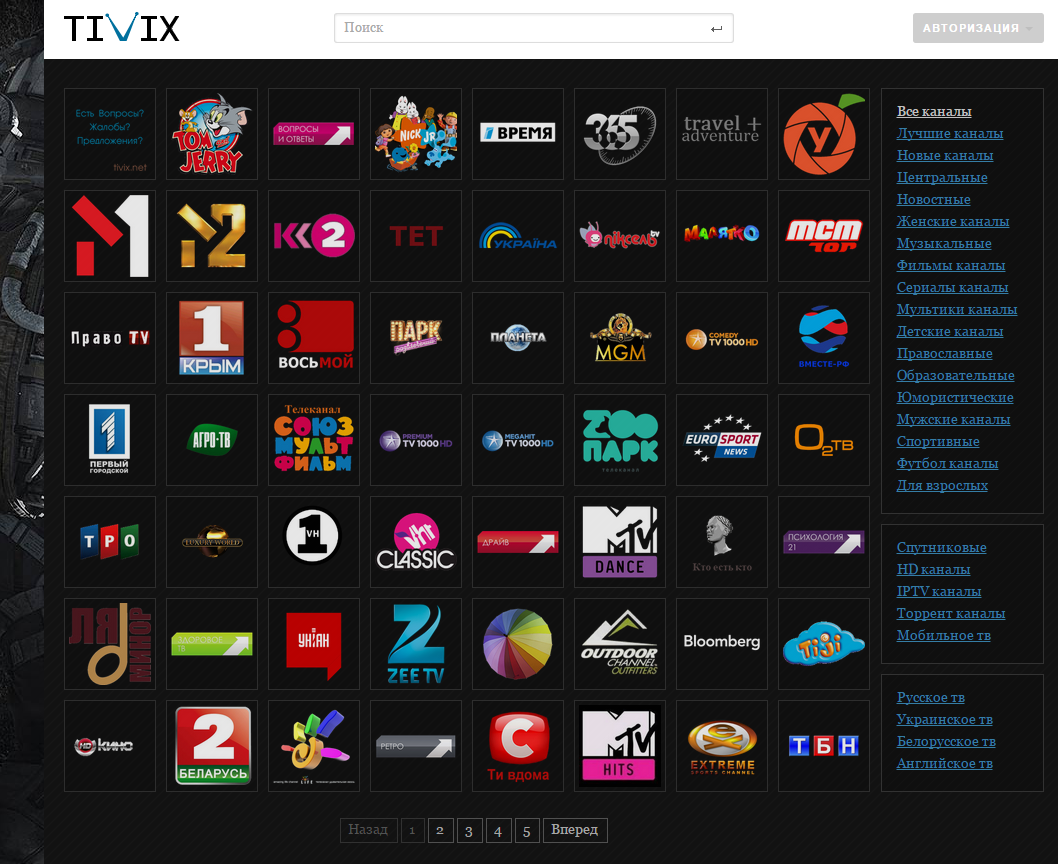Expand the Авторизация dropdown
The height and width of the screenshot is (864, 1058).
pos(977,28)
